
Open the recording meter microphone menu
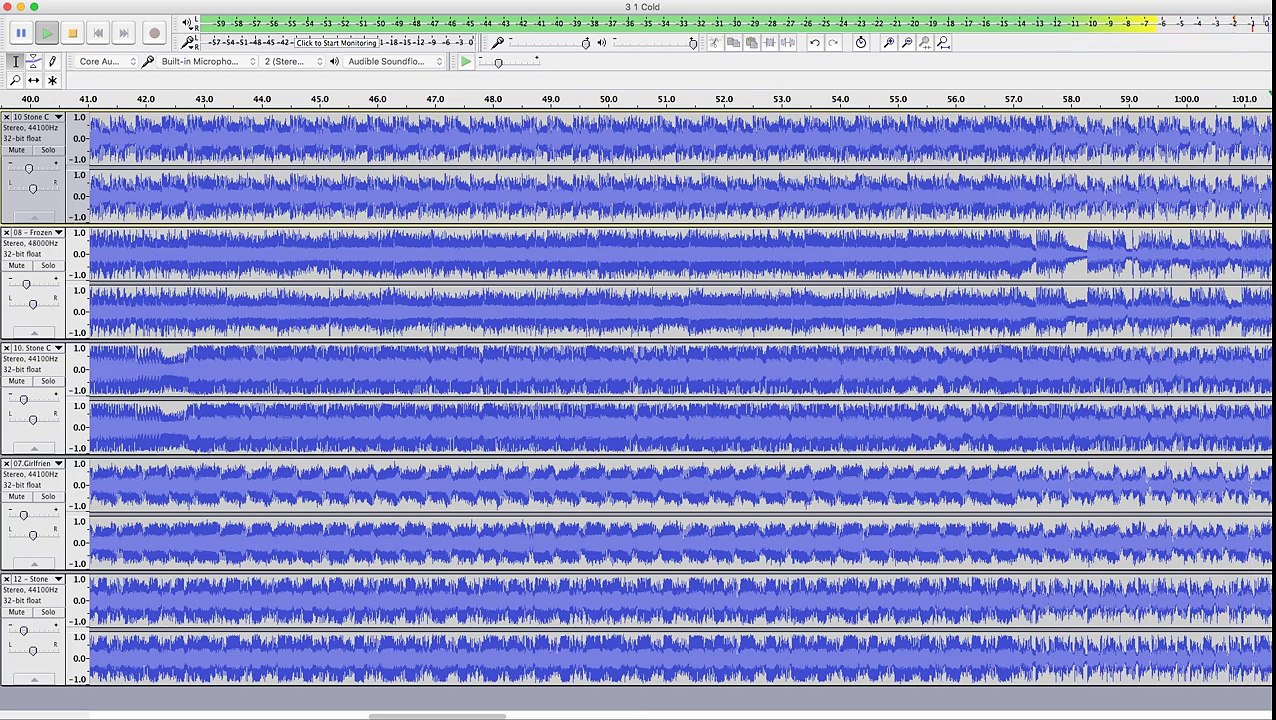189,42
